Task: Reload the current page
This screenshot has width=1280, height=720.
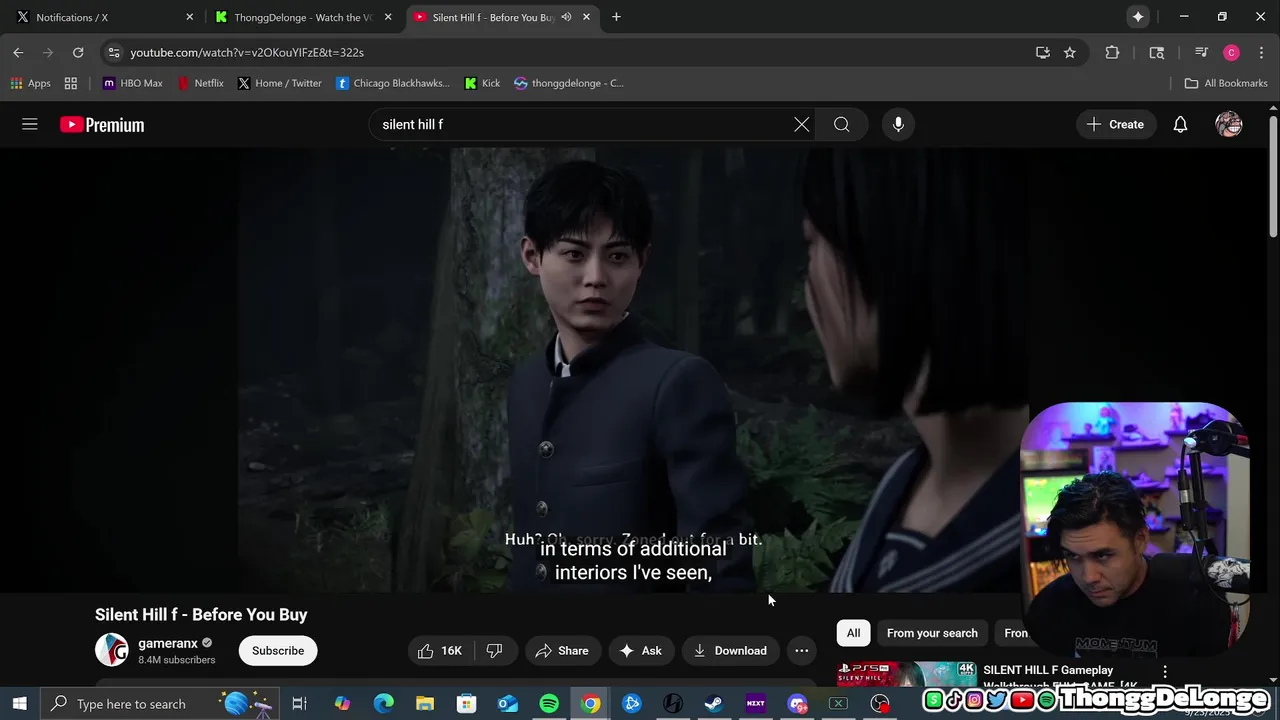Action: coord(78,52)
